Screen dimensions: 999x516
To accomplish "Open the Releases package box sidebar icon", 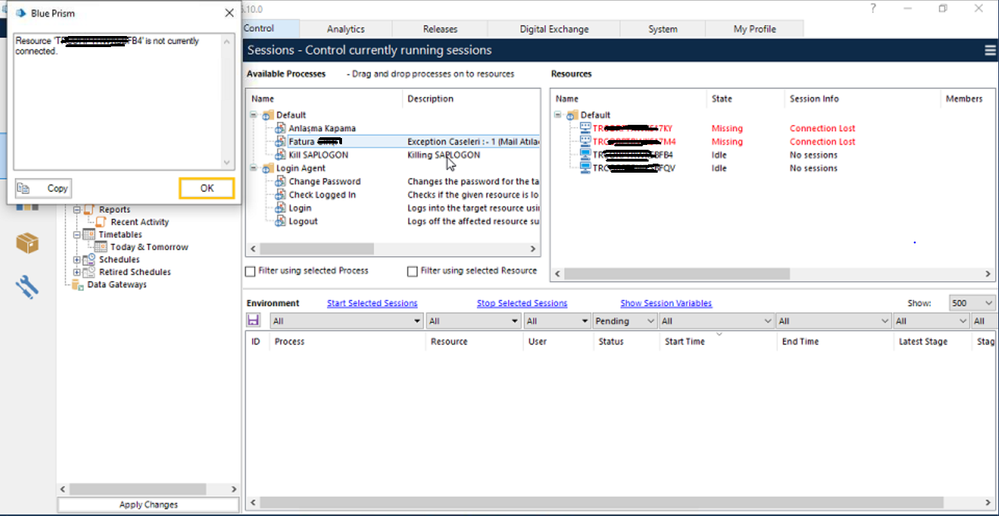I will (x=27, y=243).
